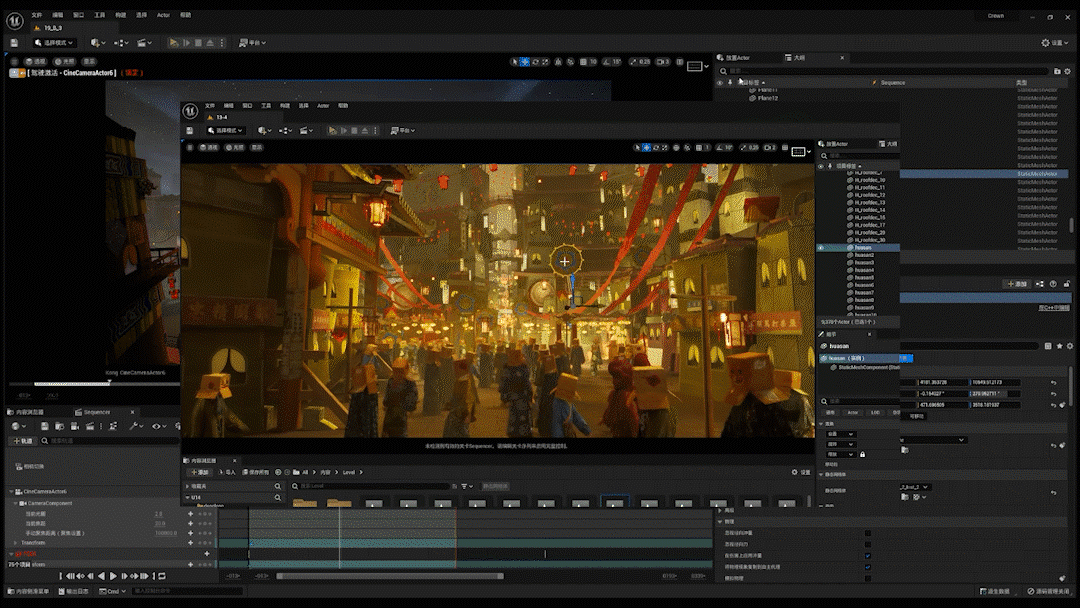Image resolution: width=1080 pixels, height=608 pixels.
Task: Toggle visibility eye for selected huasan actor
Action: pos(820,247)
